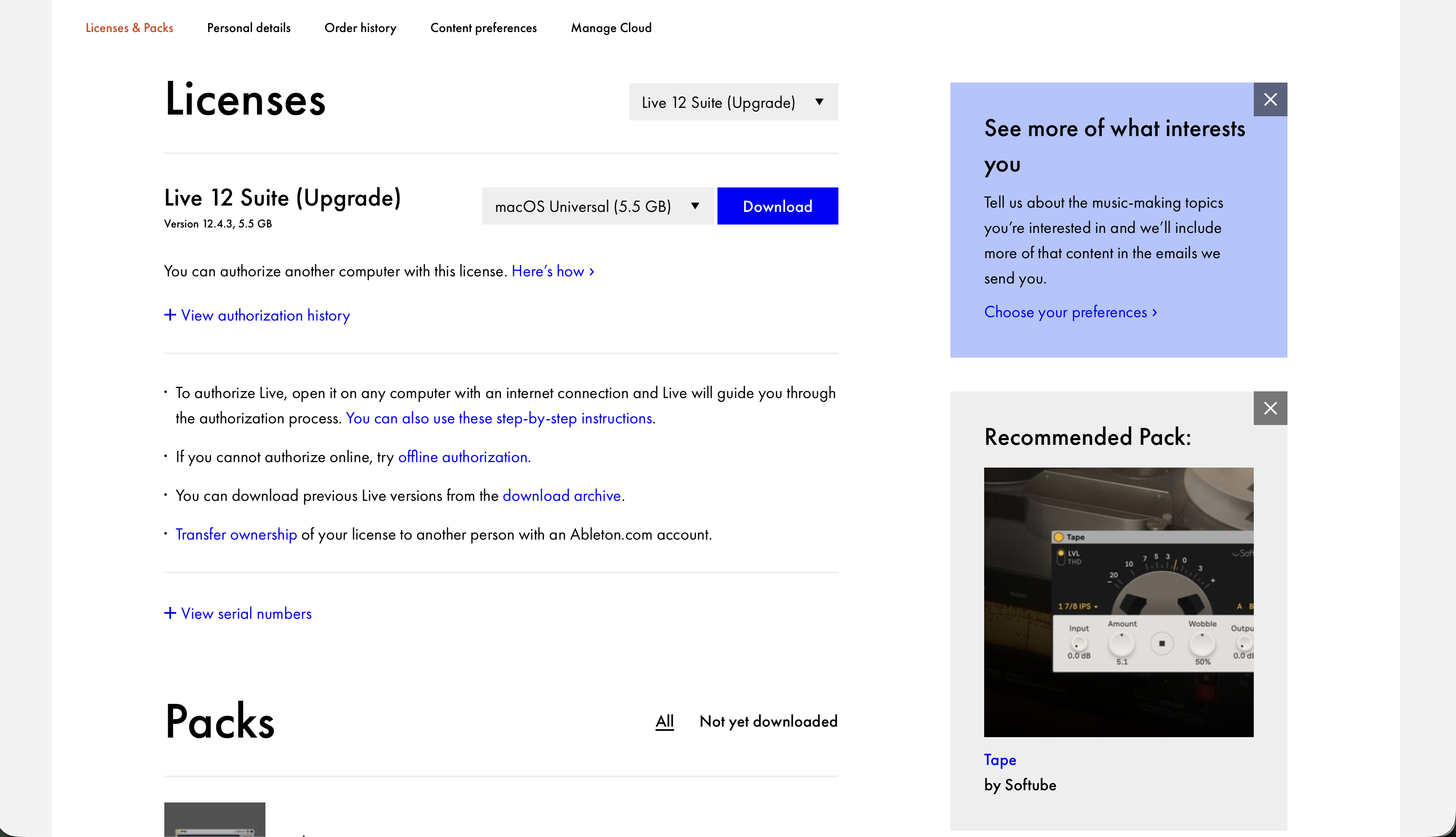
Task: Dismiss the Recommended Pack panel
Action: click(x=1270, y=408)
